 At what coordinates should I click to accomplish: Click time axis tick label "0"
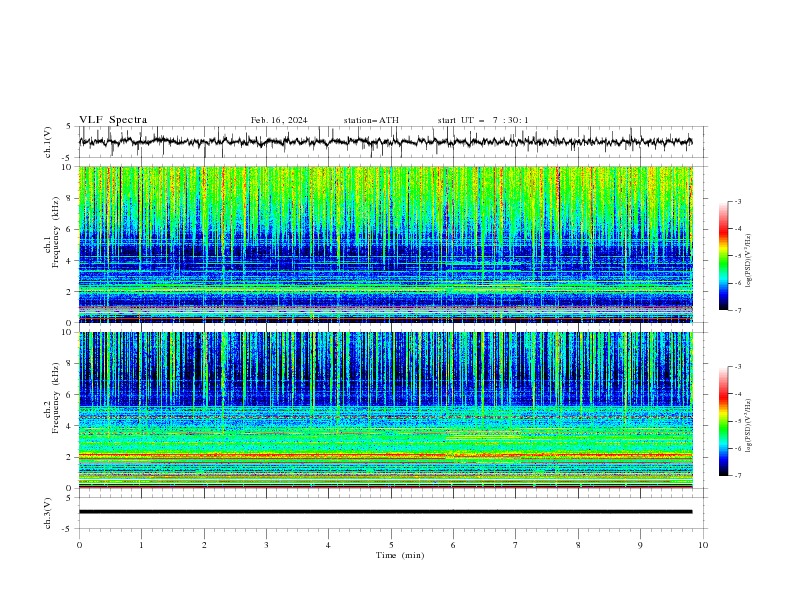[x=79, y=545]
